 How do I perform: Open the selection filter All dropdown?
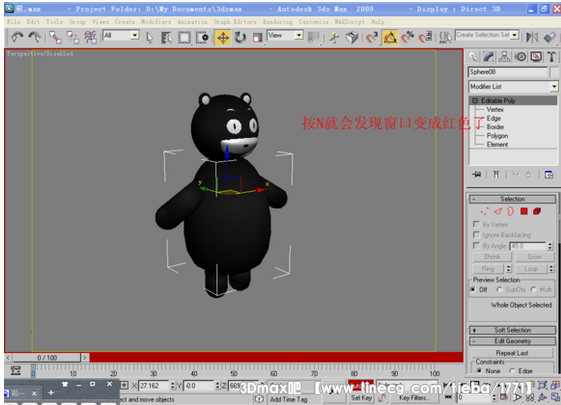(x=135, y=35)
